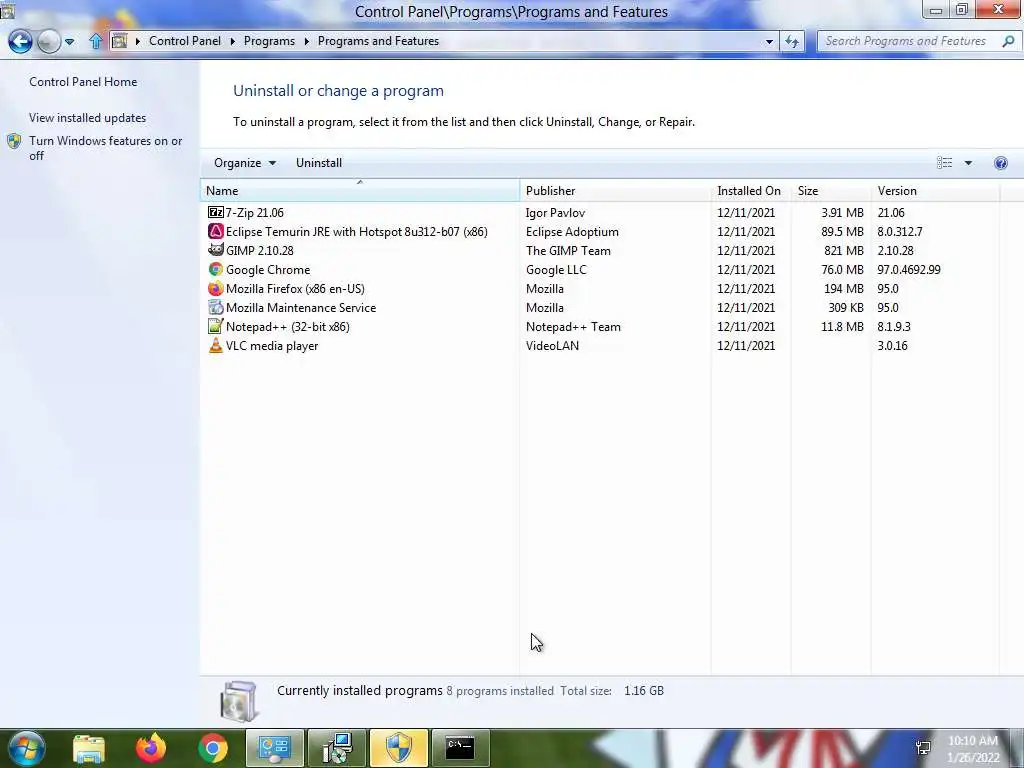
Task: Select the VLC media player entry
Action: coord(272,345)
